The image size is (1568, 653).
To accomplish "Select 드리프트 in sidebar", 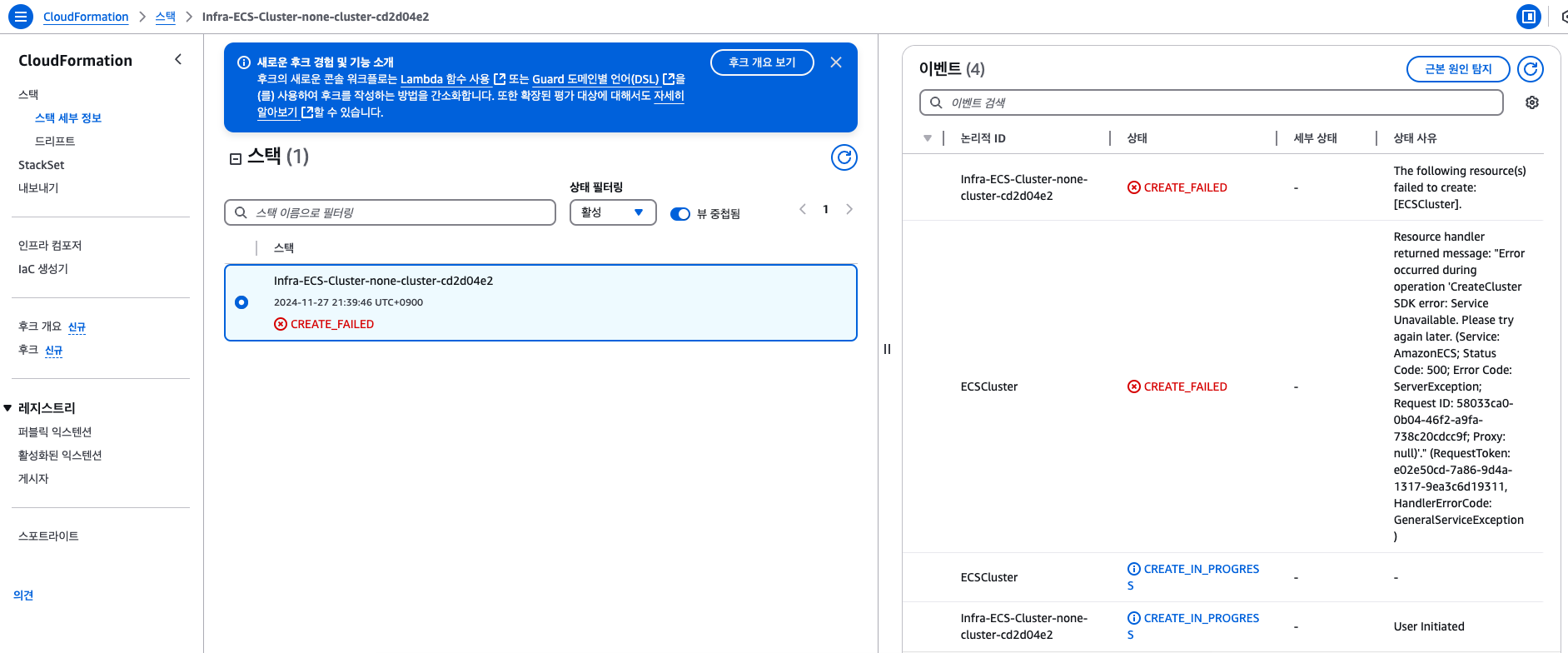I will [55, 142].
